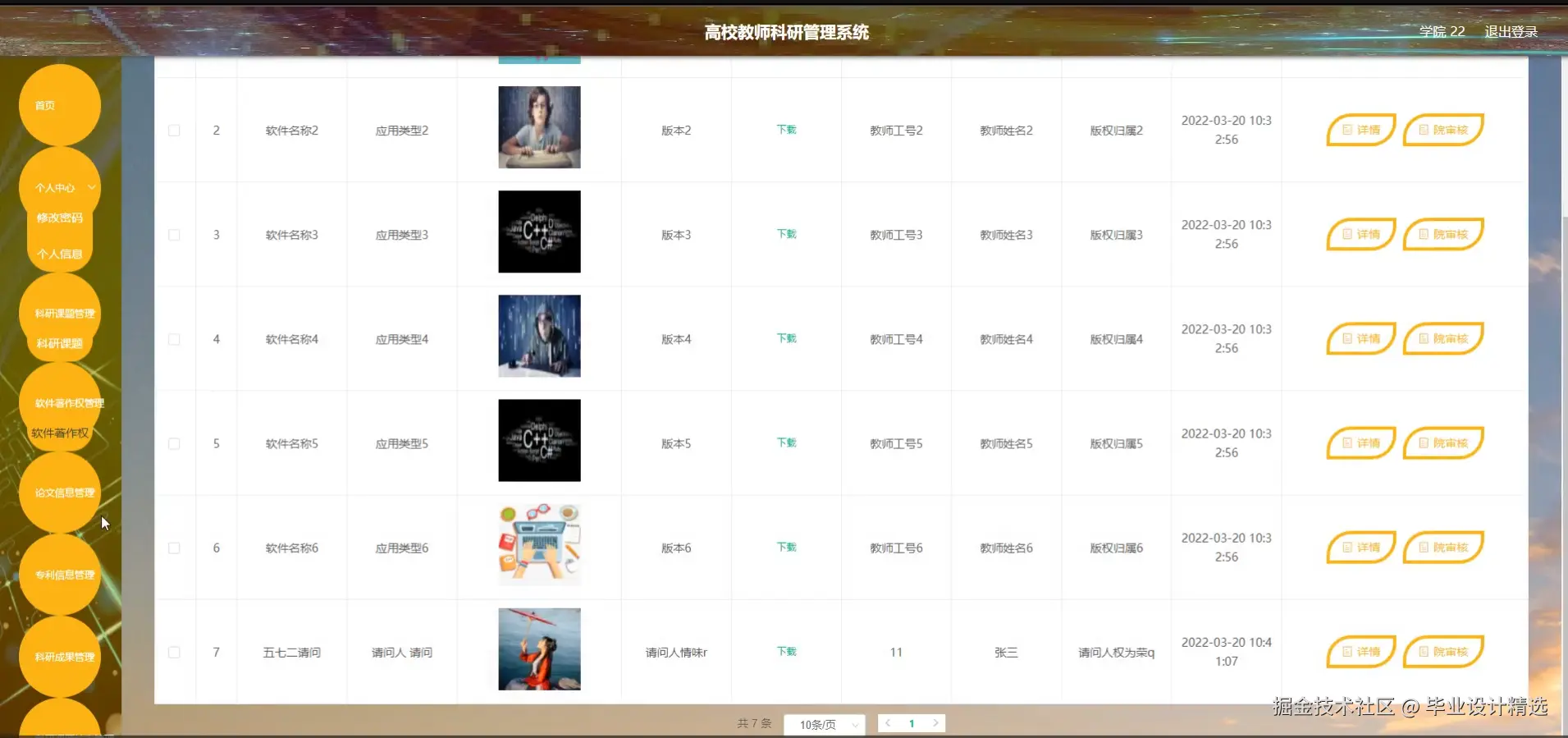Click the 请问人 请问 application type cell

401,652
